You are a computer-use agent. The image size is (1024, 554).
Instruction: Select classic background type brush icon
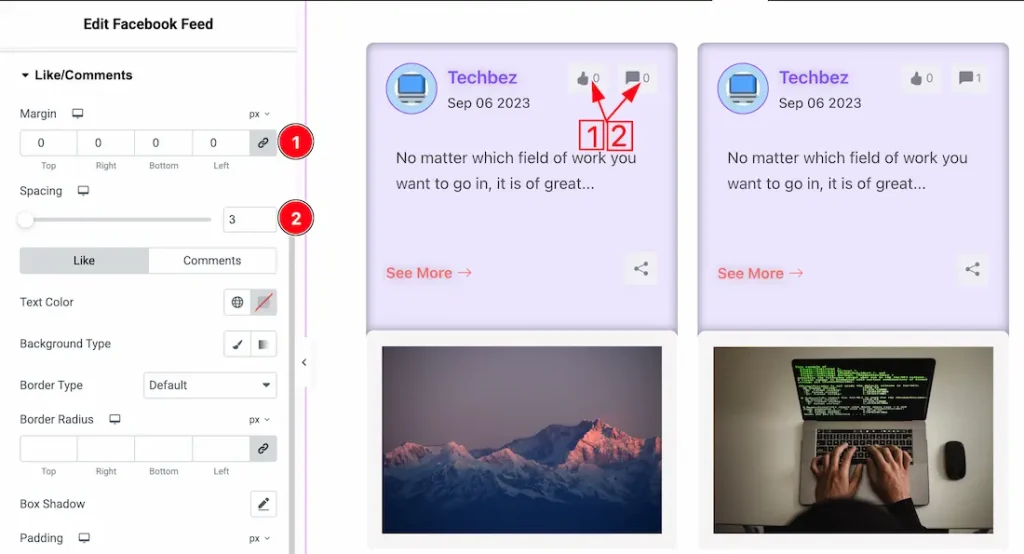(x=237, y=344)
